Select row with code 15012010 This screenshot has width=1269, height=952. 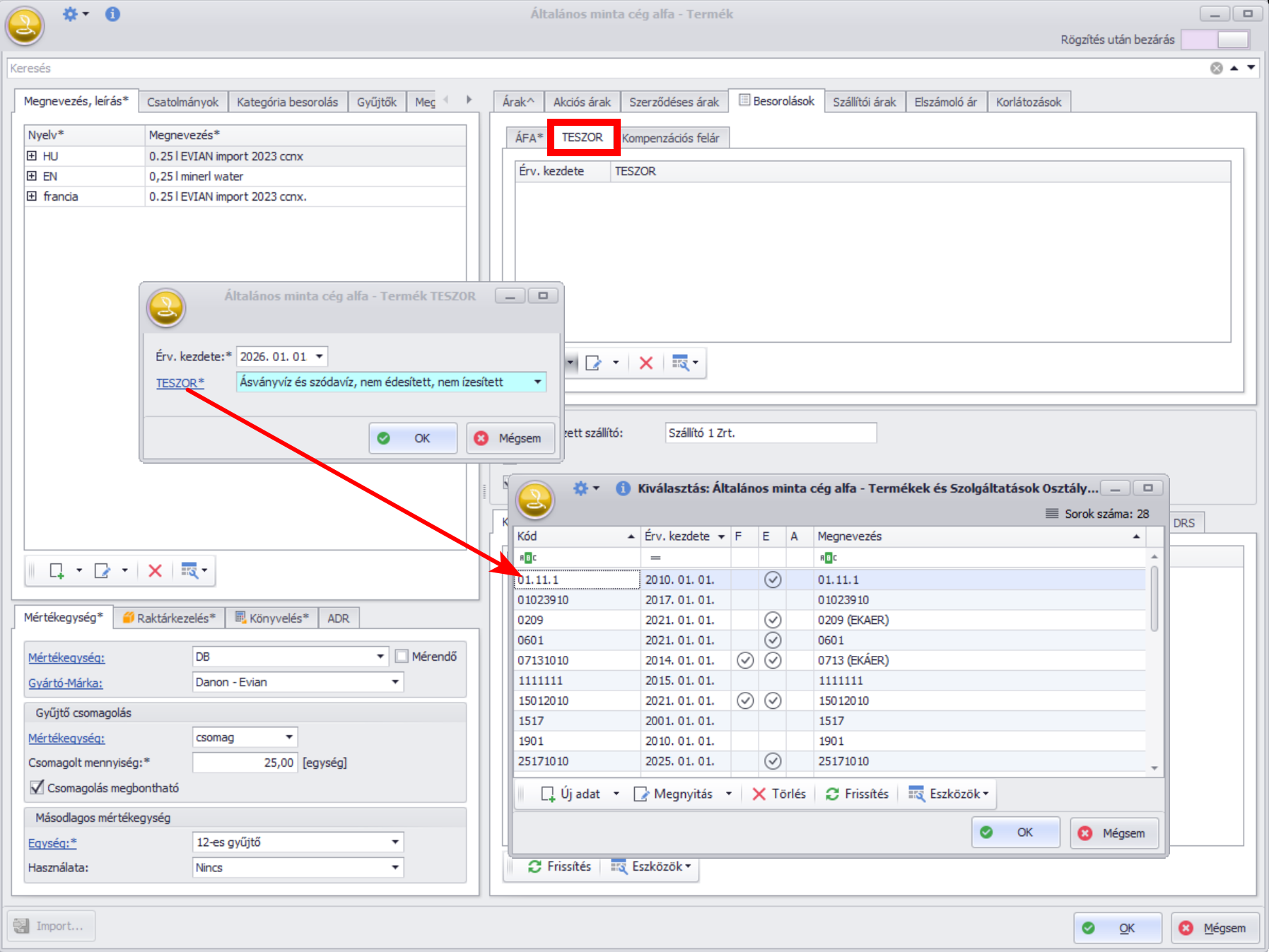point(543,701)
